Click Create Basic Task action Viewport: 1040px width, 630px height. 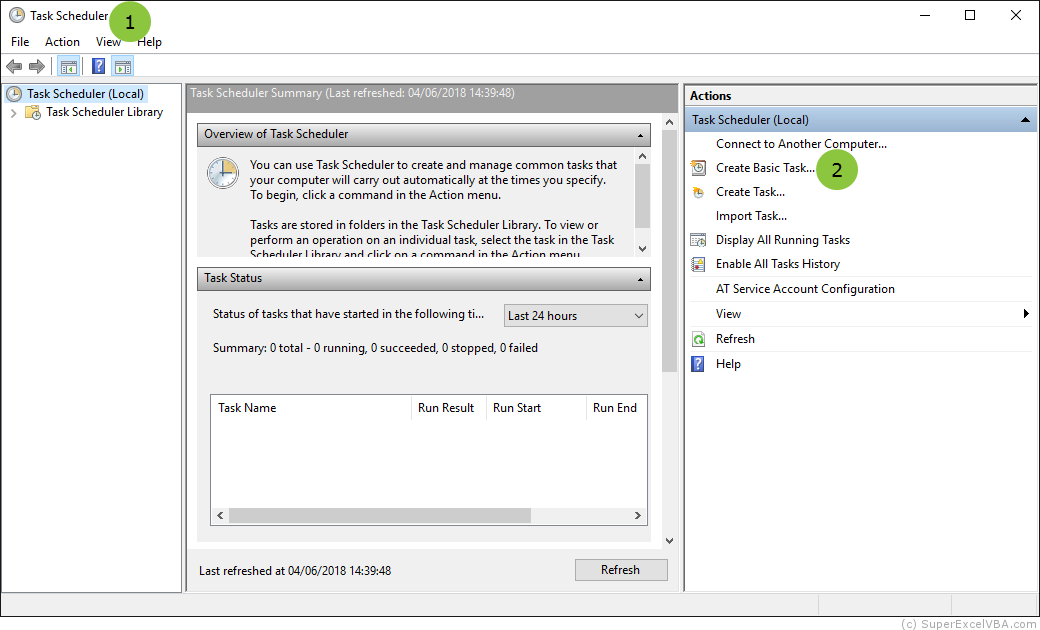[x=765, y=168]
